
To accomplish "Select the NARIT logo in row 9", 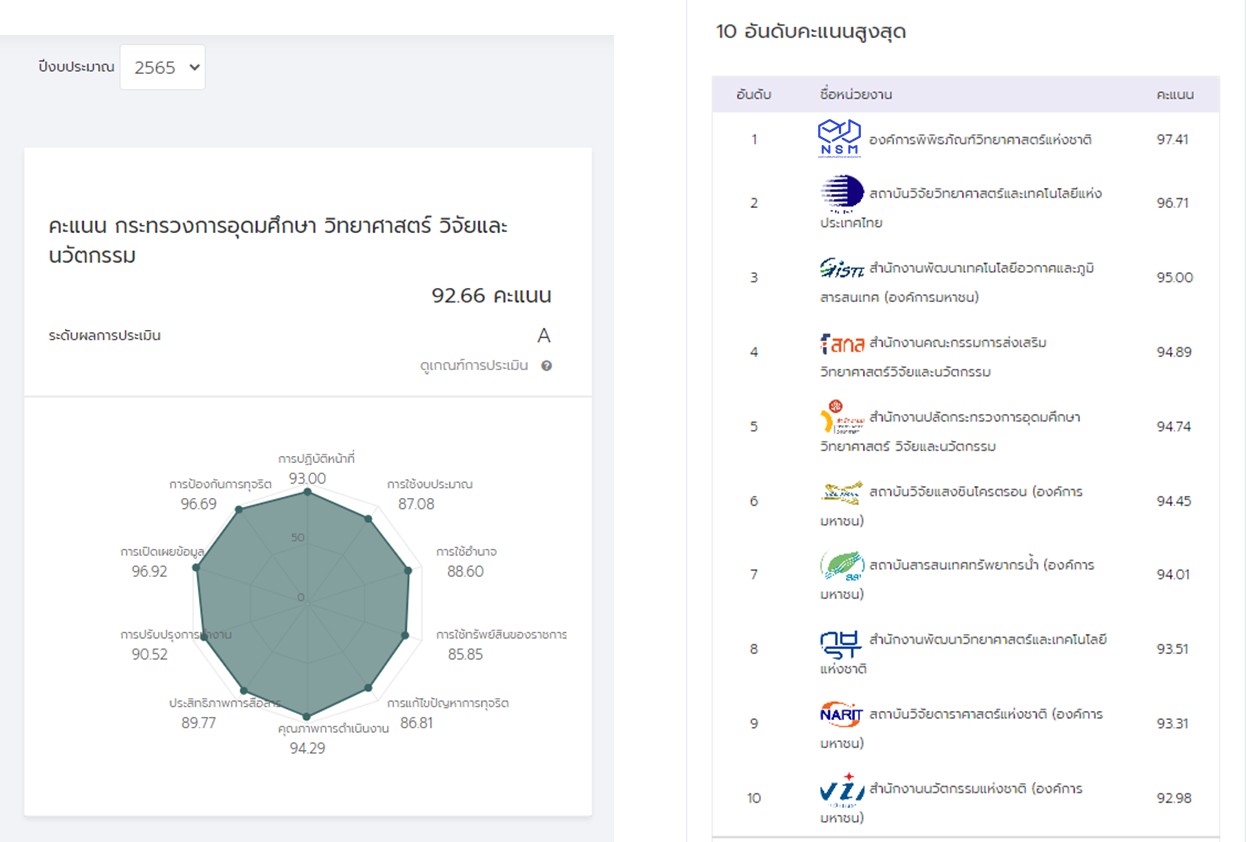I will click(x=840, y=715).
